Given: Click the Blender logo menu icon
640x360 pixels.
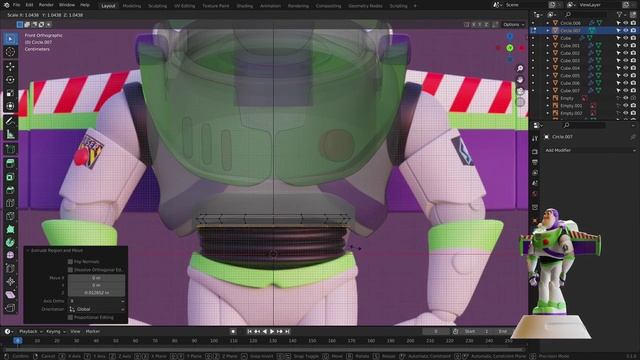Looking at the screenshot, I should (x=6, y=5).
